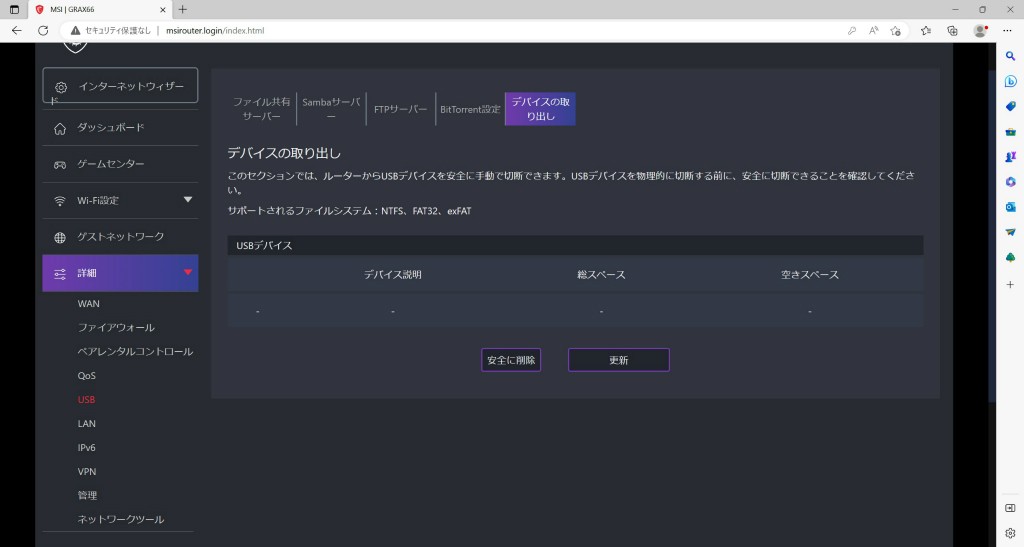1024x547 pixels.
Task: Switch to the ファイル共有サーバー tab
Action: tap(261, 109)
